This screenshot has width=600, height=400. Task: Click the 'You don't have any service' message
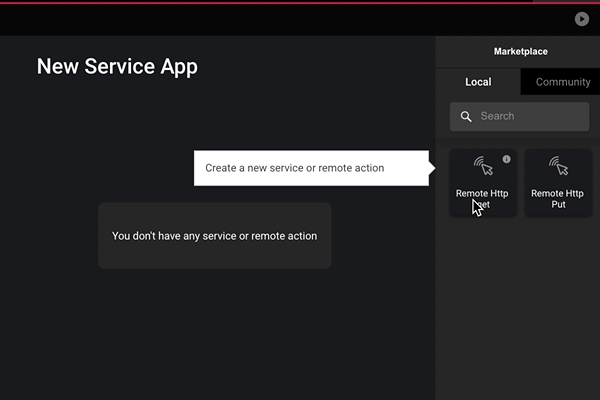[215, 236]
